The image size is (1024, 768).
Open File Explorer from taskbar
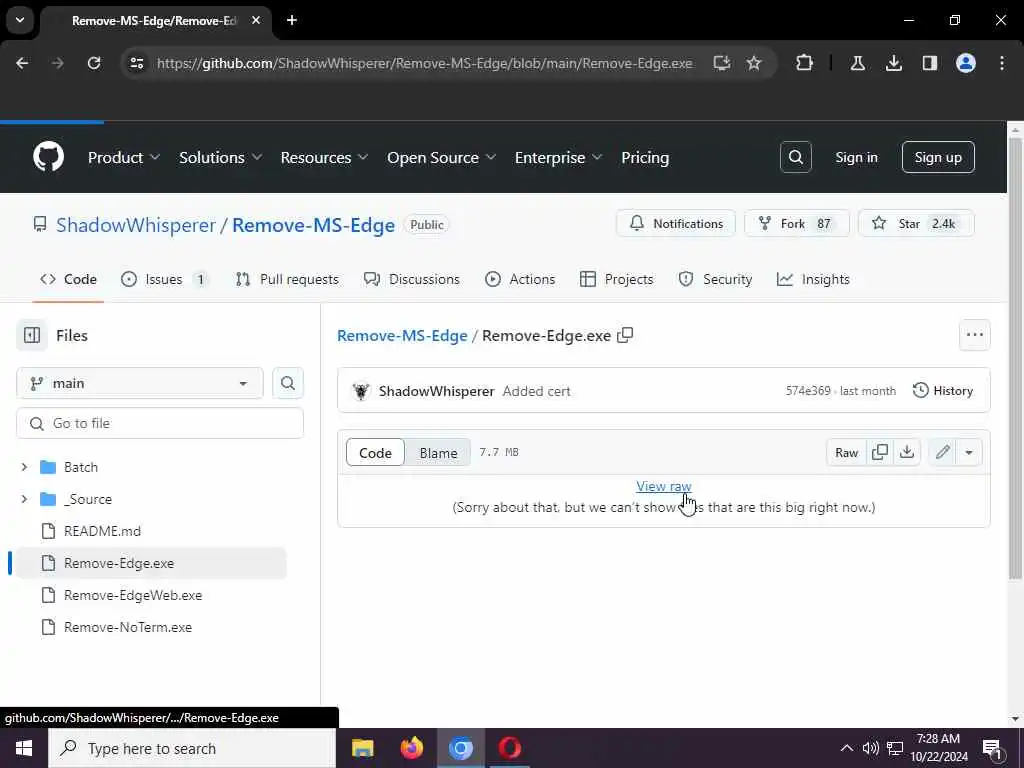point(362,748)
